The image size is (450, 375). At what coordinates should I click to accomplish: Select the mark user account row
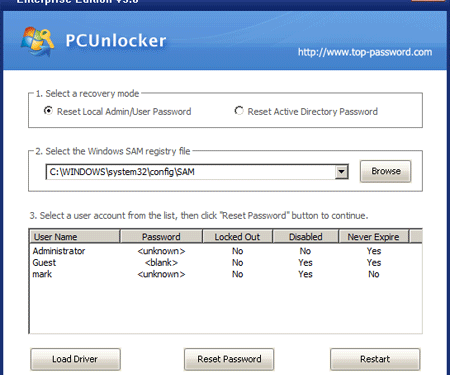(x=225, y=274)
